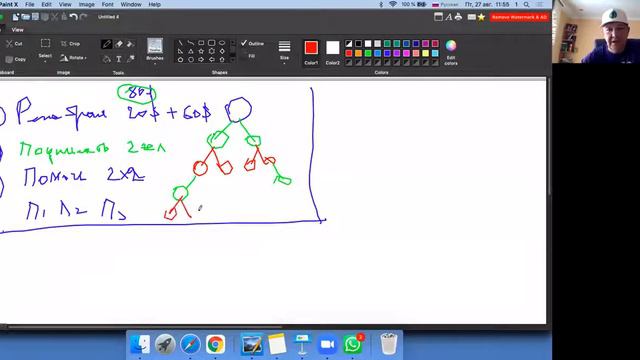Pick the yellow palette color
The width and height of the screenshot is (640, 360).
(425, 53)
